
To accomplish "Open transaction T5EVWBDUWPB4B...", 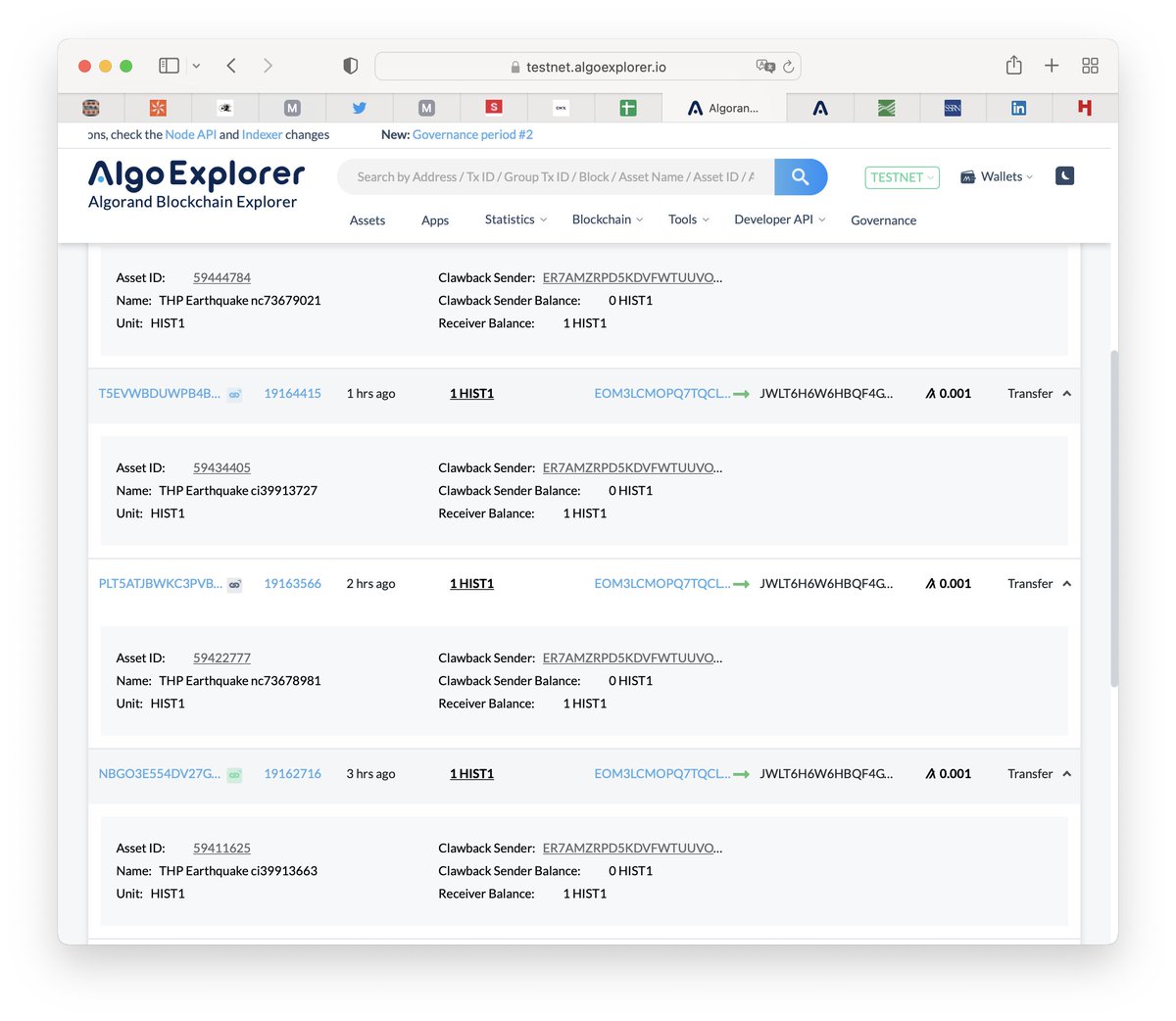I will click(x=159, y=393).
